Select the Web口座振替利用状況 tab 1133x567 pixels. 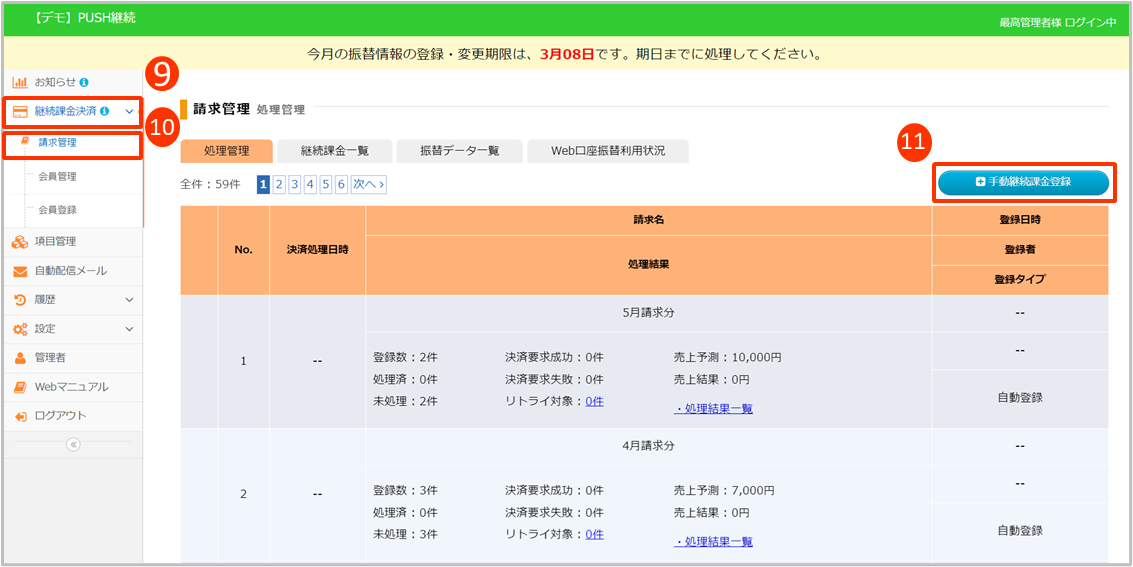click(607, 151)
